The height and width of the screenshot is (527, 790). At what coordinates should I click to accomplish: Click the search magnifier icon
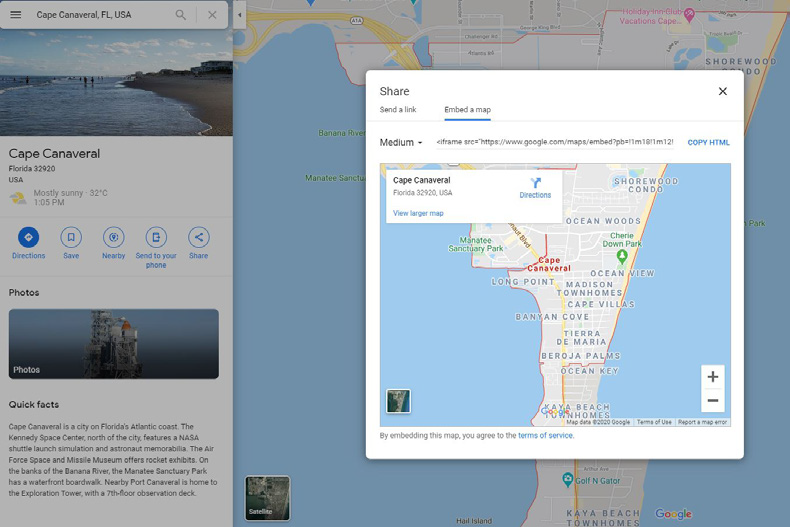(181, 15)
